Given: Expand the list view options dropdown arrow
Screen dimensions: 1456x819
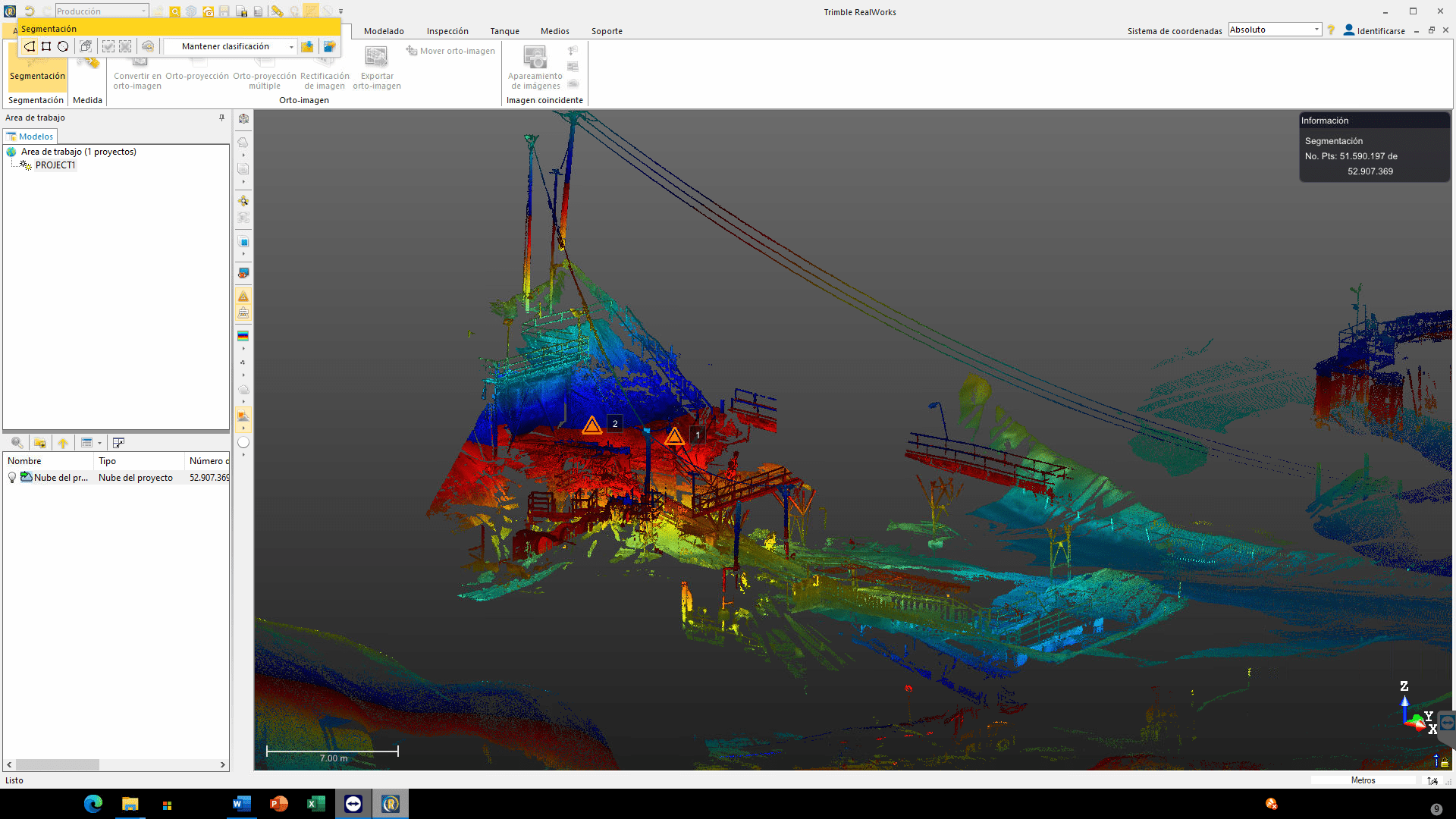Looking at the screenshot, I should pos(99,443).
